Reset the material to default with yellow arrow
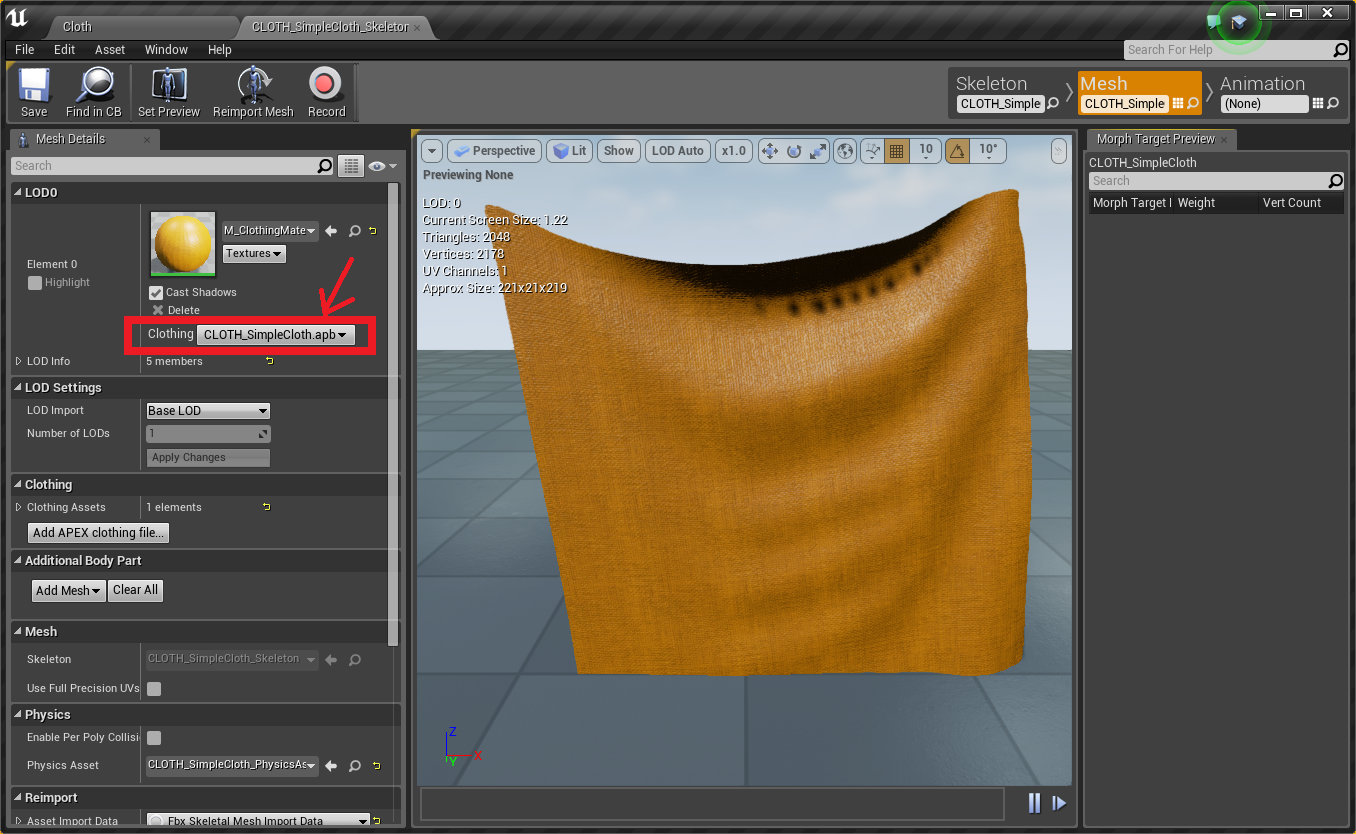The image size is (1356, 834). tap(373, 231)
